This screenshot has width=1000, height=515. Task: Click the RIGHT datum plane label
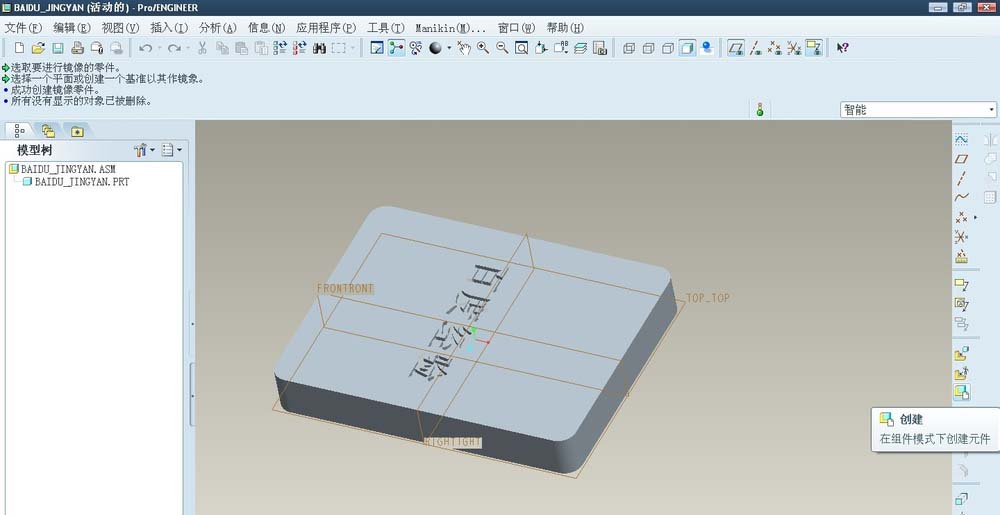[453, 442]
